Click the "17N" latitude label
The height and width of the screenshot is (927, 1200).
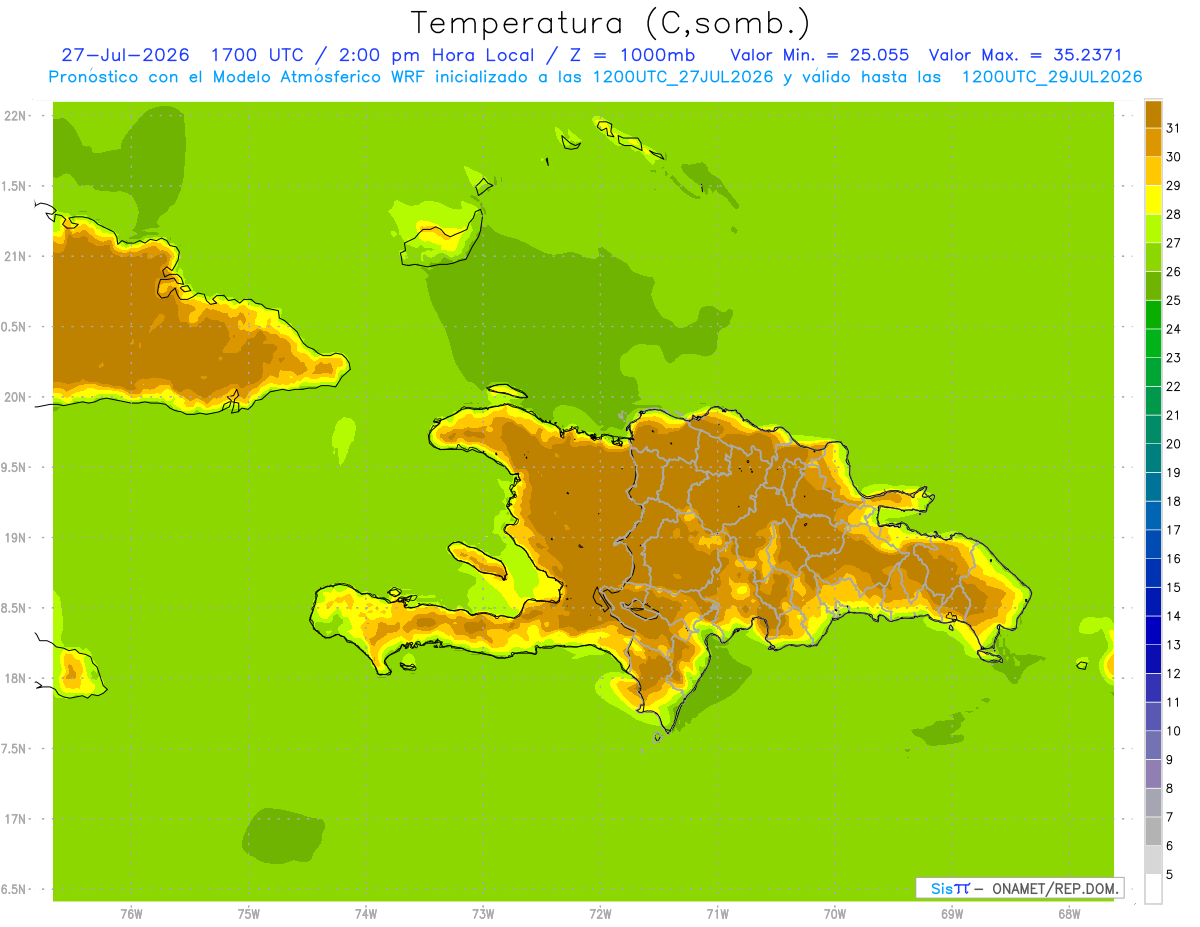(15, 819)
